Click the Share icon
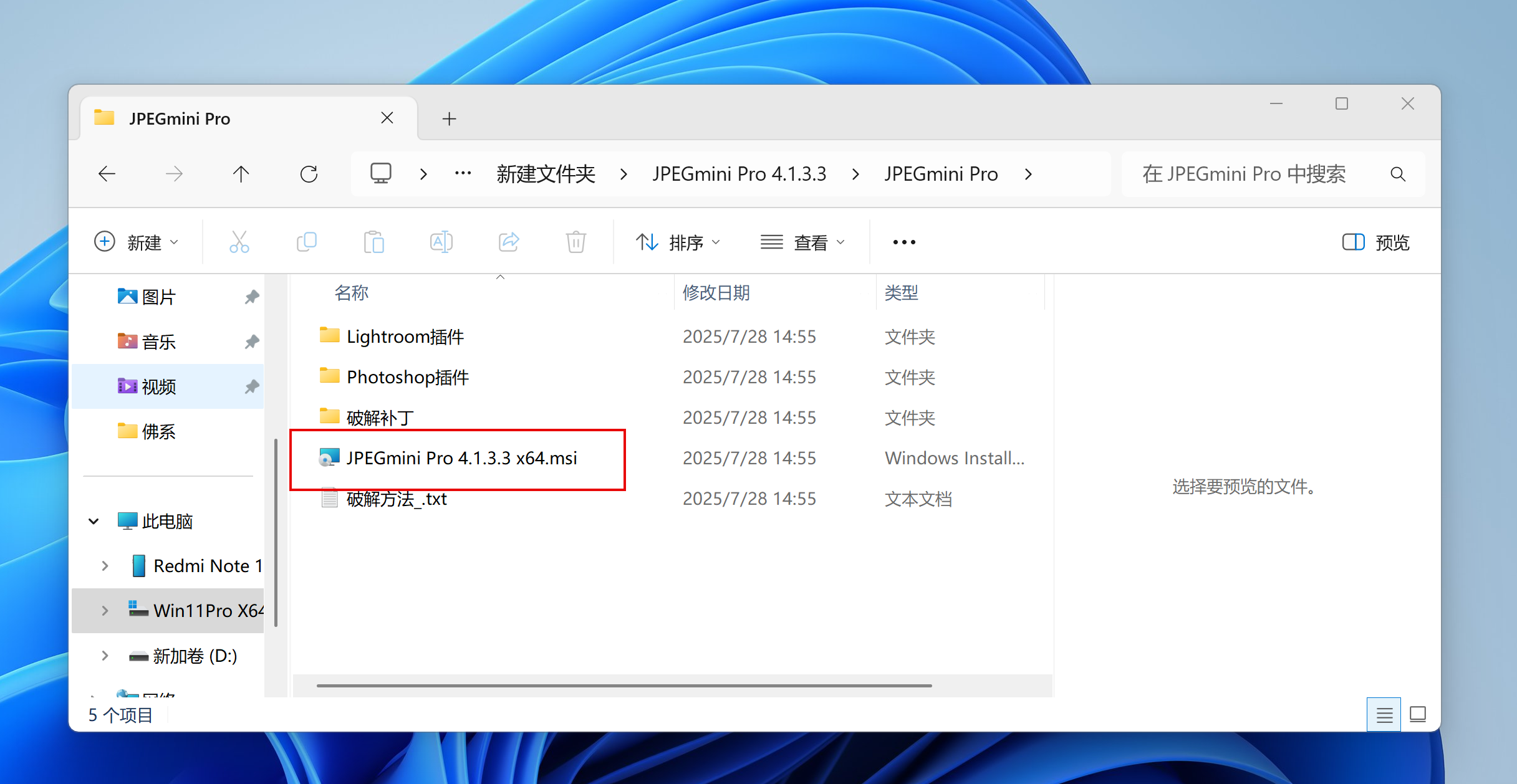 pos(509,242)
